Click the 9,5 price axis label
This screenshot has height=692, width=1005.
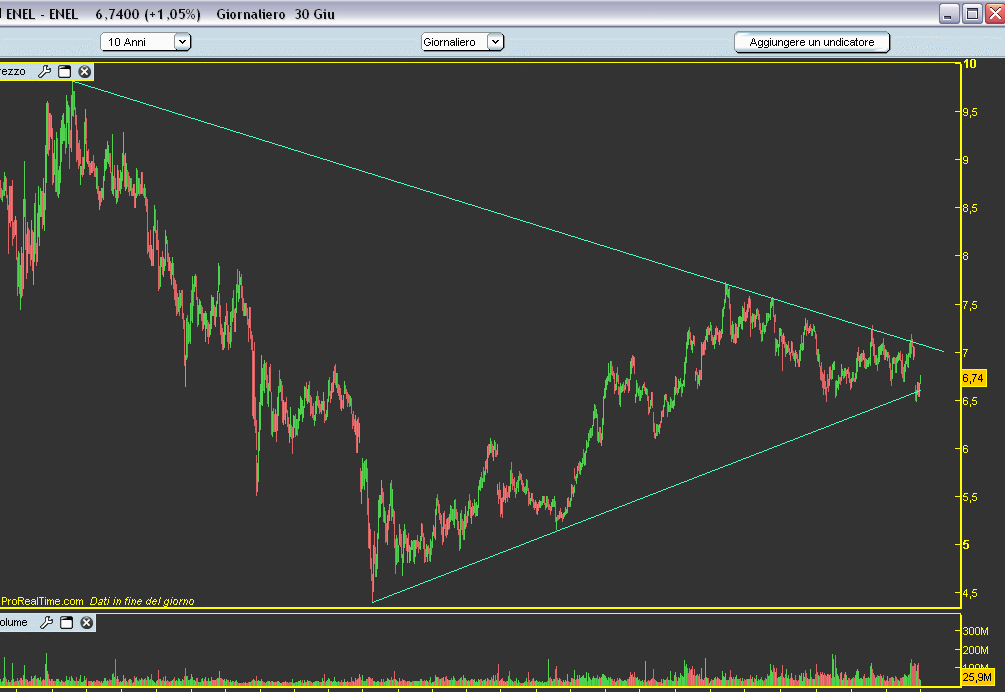970,112
